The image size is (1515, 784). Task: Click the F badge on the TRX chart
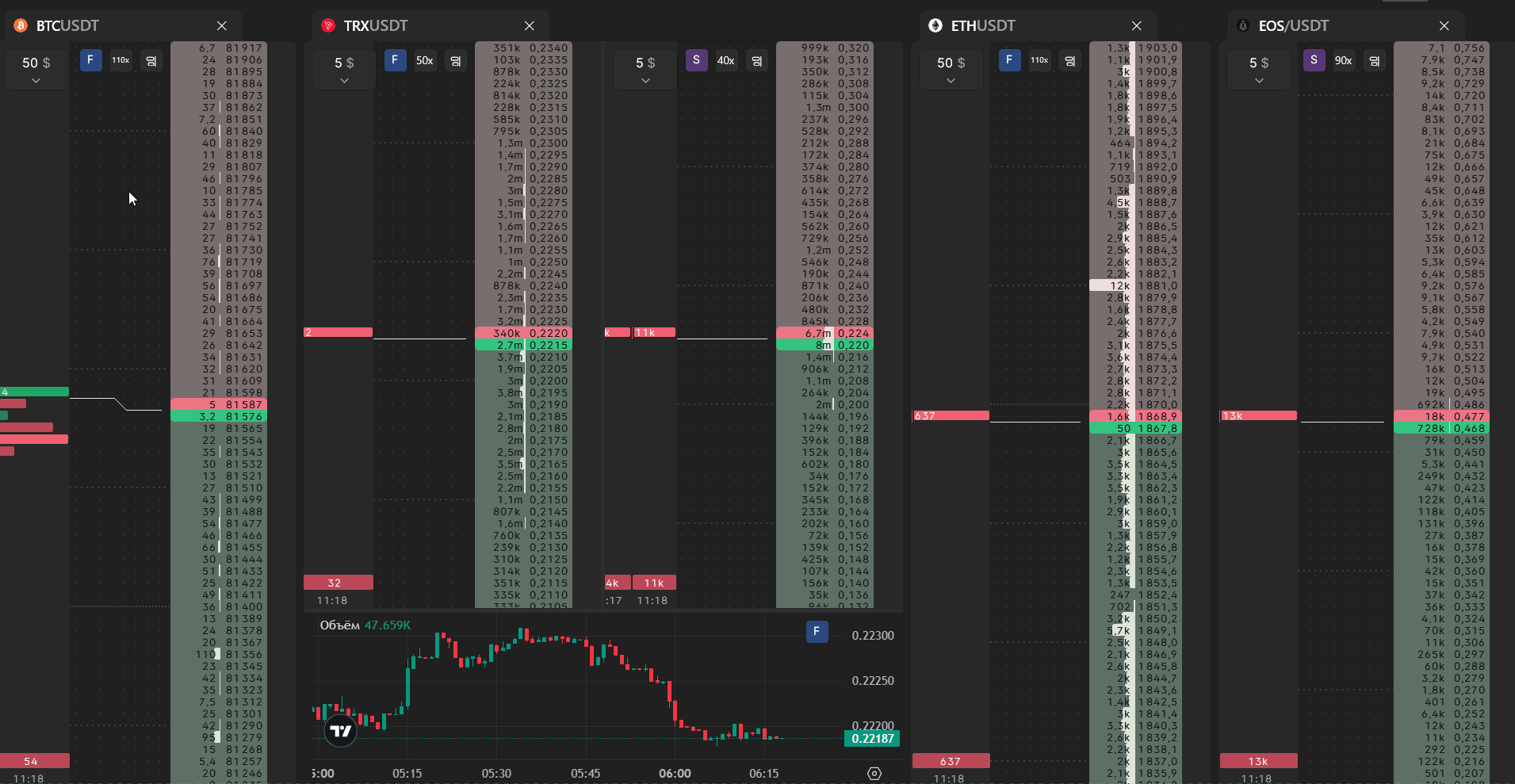tap(817, 632)
